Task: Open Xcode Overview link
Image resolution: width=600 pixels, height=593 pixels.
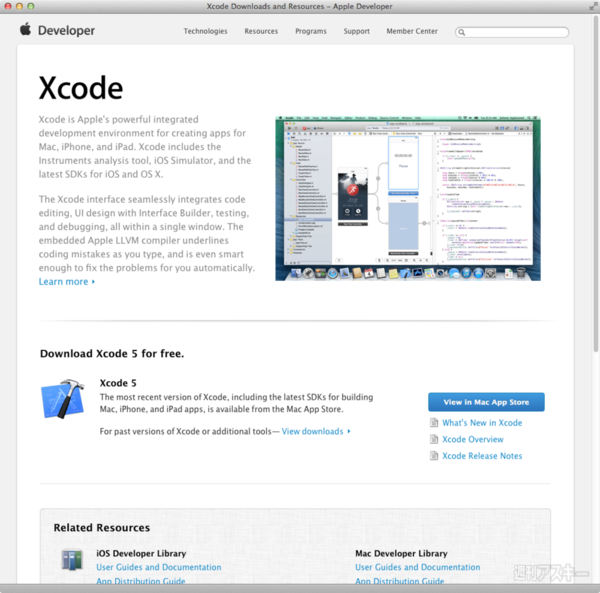Action: pyautogui.click(x=473, y=439)
